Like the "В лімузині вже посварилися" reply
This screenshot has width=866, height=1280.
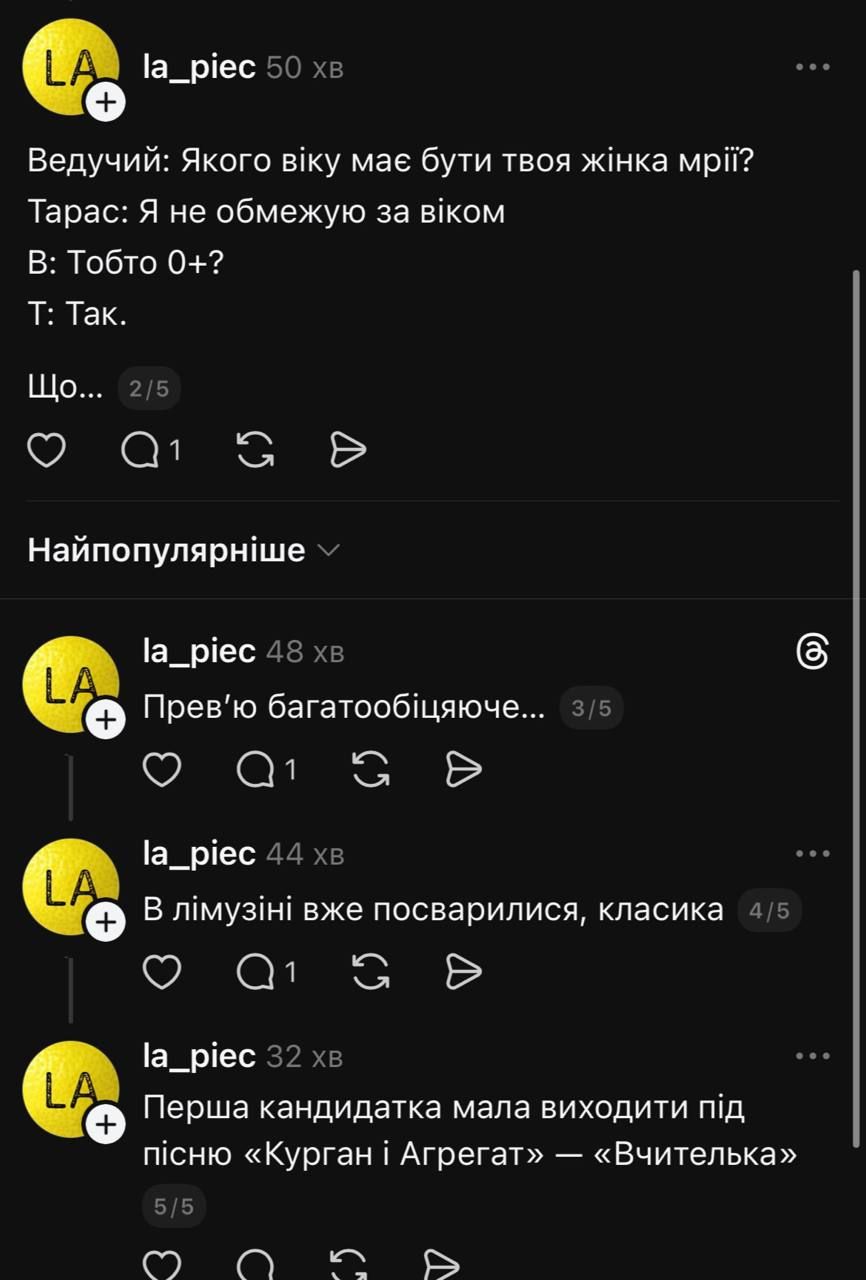162,972
